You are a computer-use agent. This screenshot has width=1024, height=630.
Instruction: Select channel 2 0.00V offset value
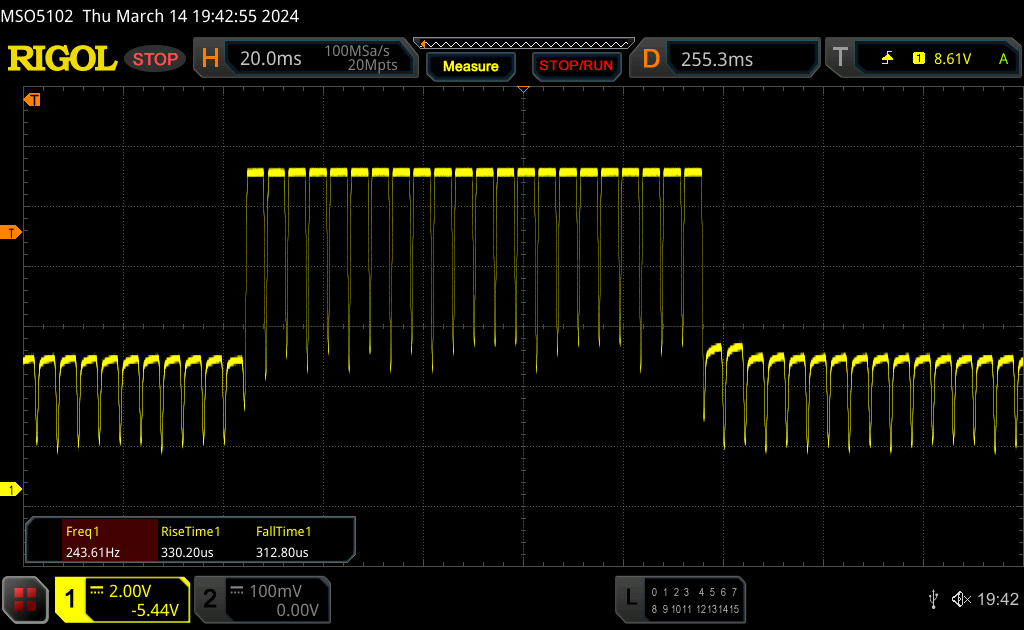tap(297, 610)
